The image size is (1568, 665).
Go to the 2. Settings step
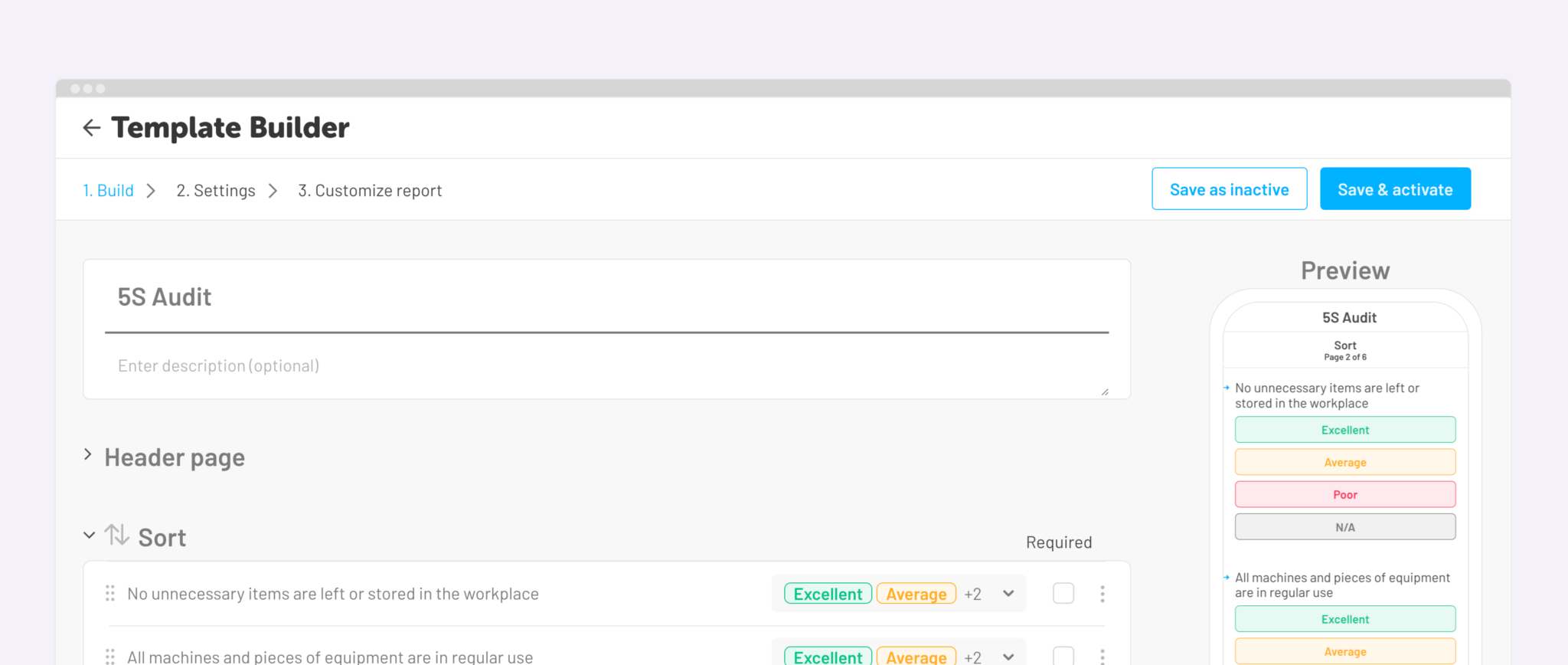216,191
